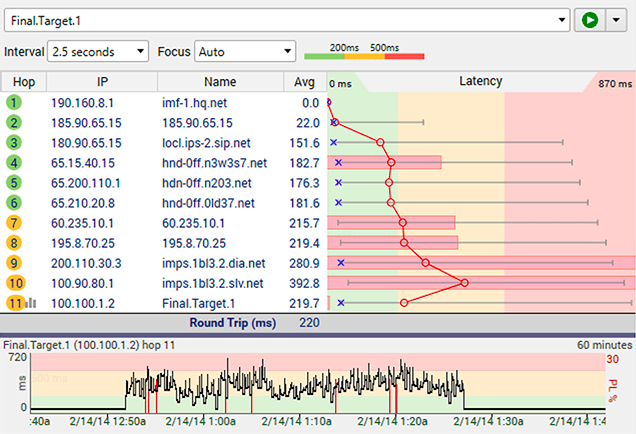Screen dimensions: 636x434
Task: Select hop 11 yellow circle icon
Action: click(x=15, y=303)
